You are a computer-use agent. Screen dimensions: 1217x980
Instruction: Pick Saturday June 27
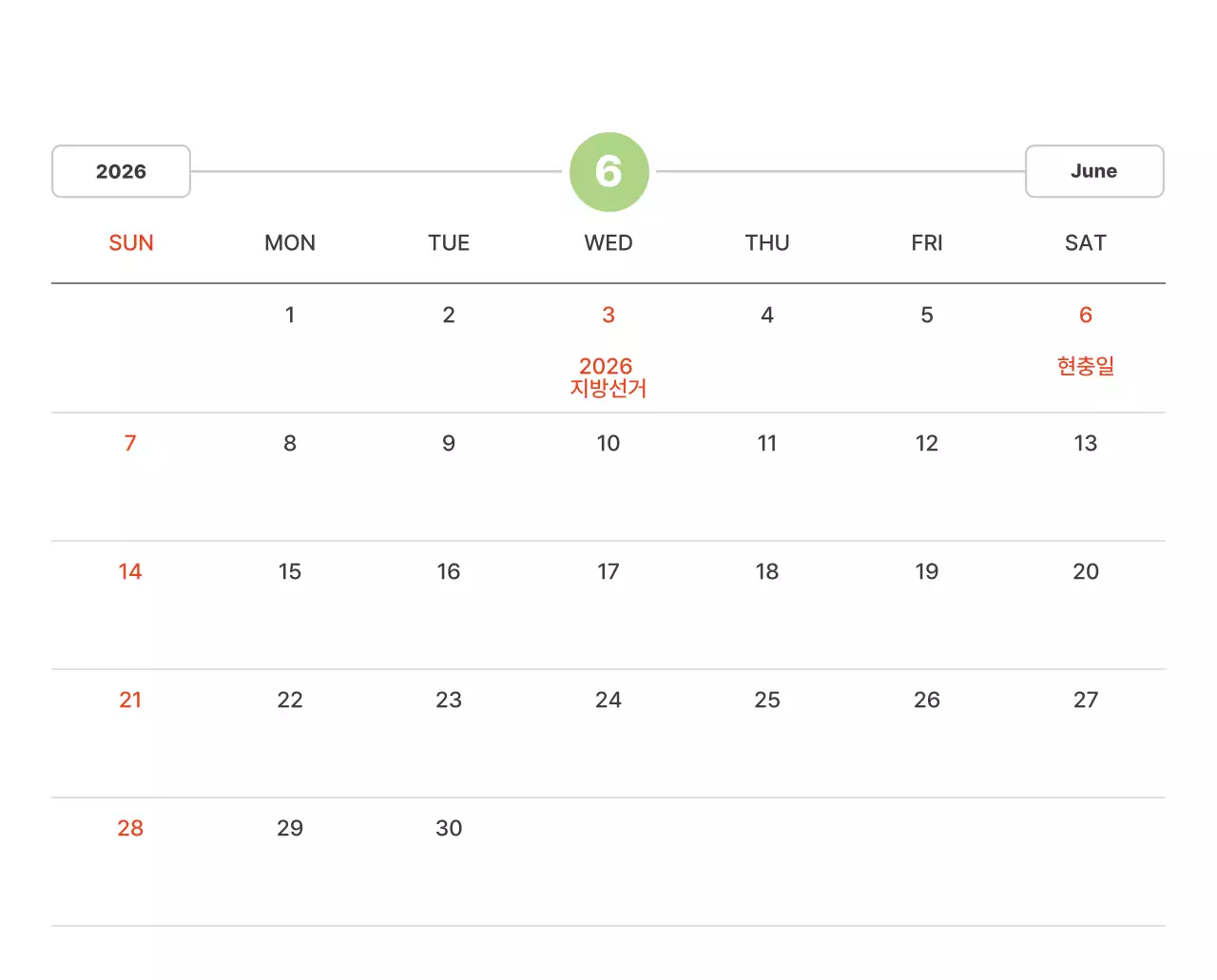1085,700
